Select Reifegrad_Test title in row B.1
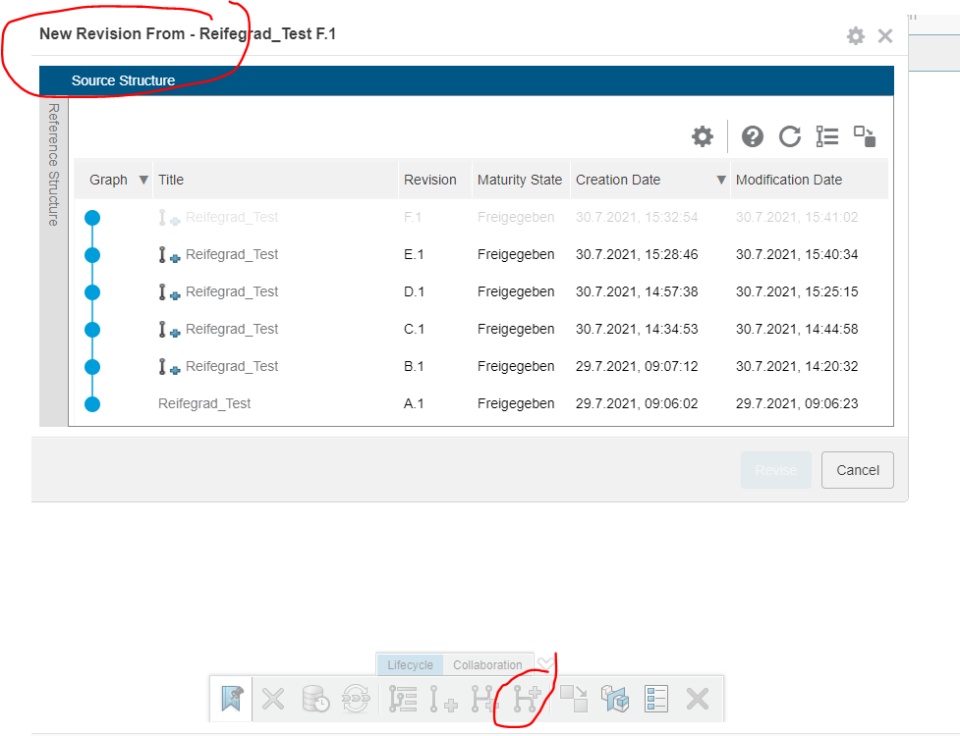Viewport: 960px width, 736px height. click(232, 367)
